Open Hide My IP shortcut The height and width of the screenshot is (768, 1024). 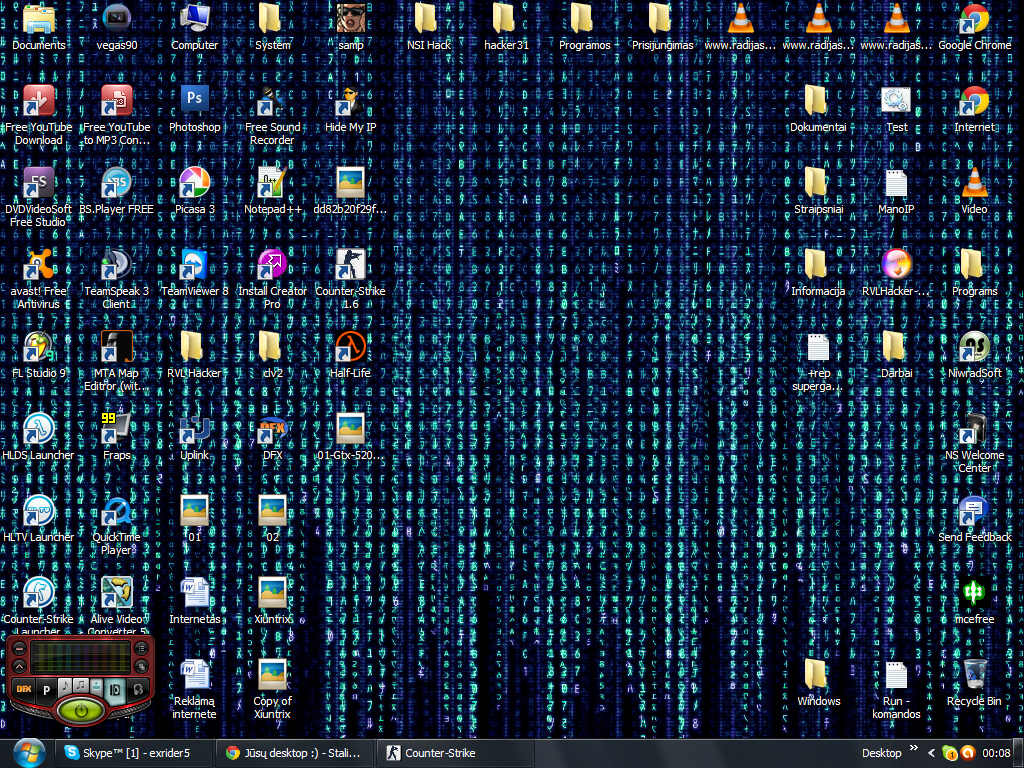351,110
